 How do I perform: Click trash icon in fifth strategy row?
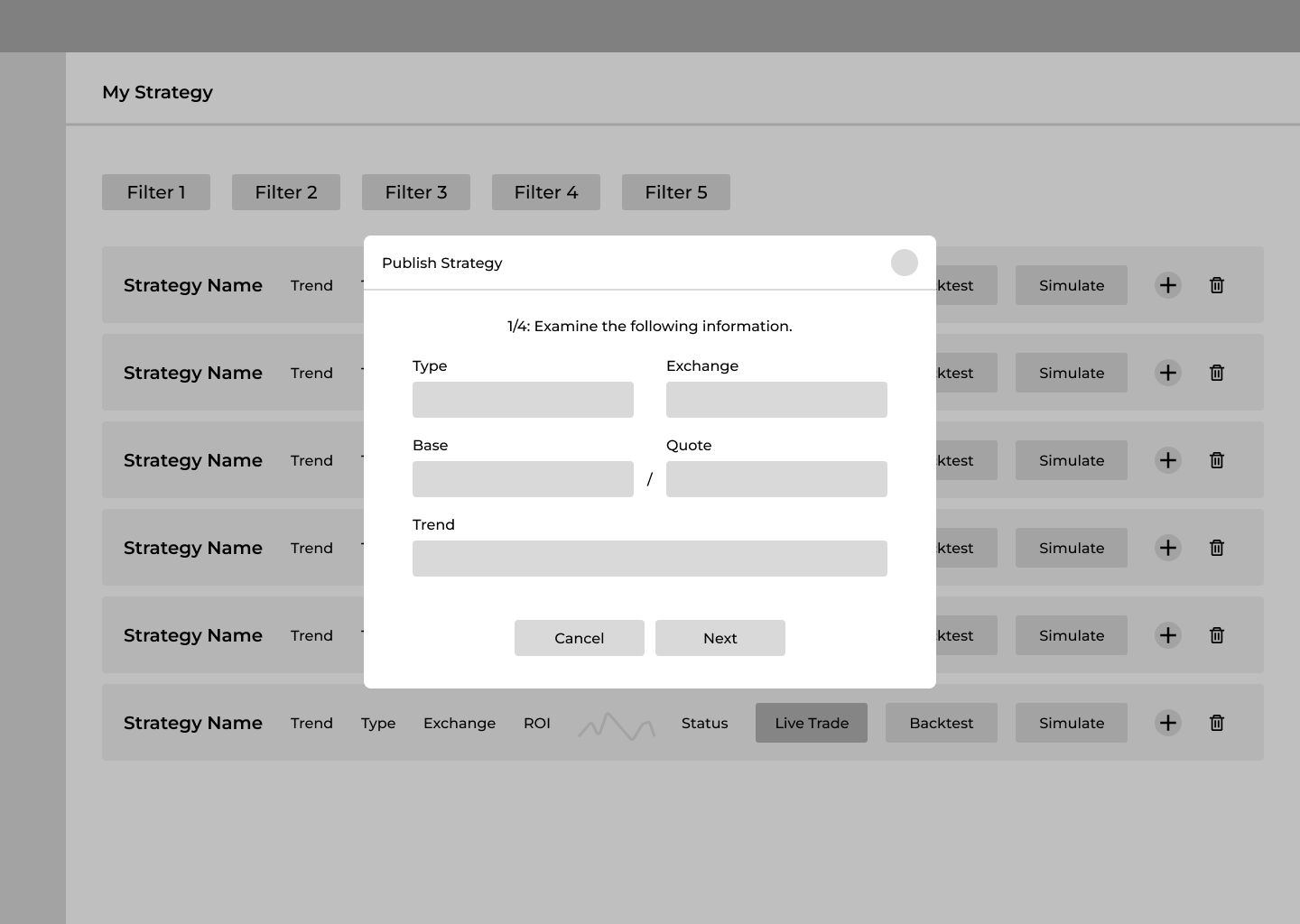1216,635
